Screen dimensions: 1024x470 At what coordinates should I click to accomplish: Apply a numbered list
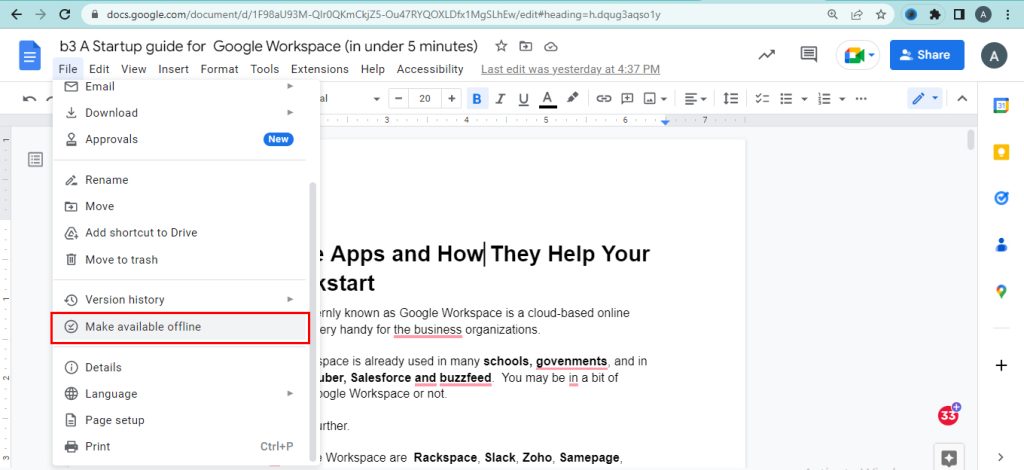(825, 99)
